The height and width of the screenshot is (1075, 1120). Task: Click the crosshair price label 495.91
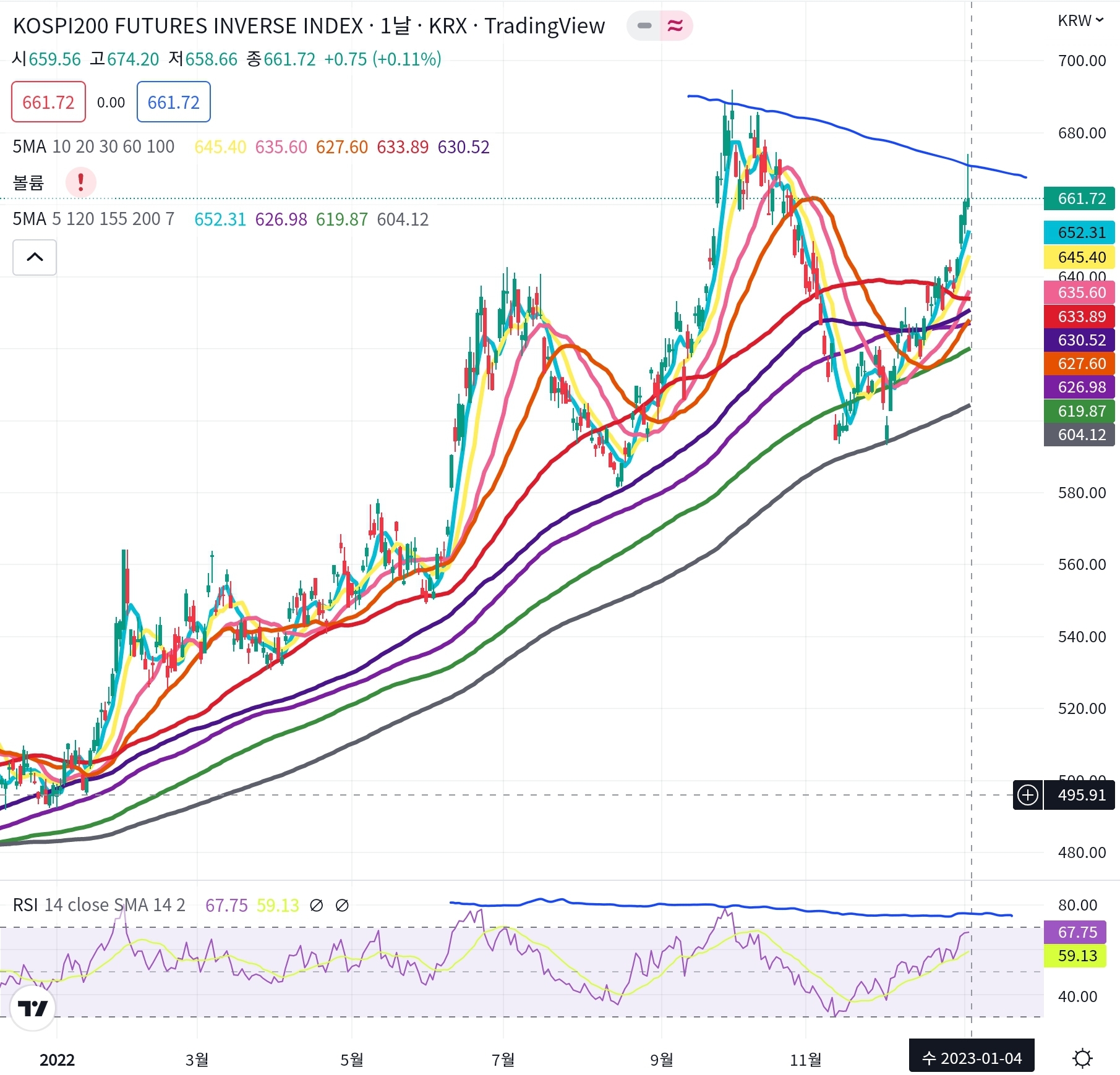[x=1079, y=795]
